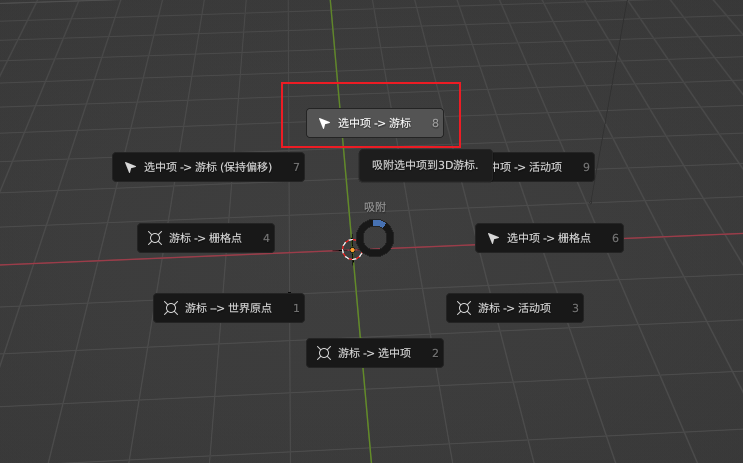Choose 选中项 -> 游标 in the pie menu
This screenshot has width=743, height=463.
click(x=374, y=123)
